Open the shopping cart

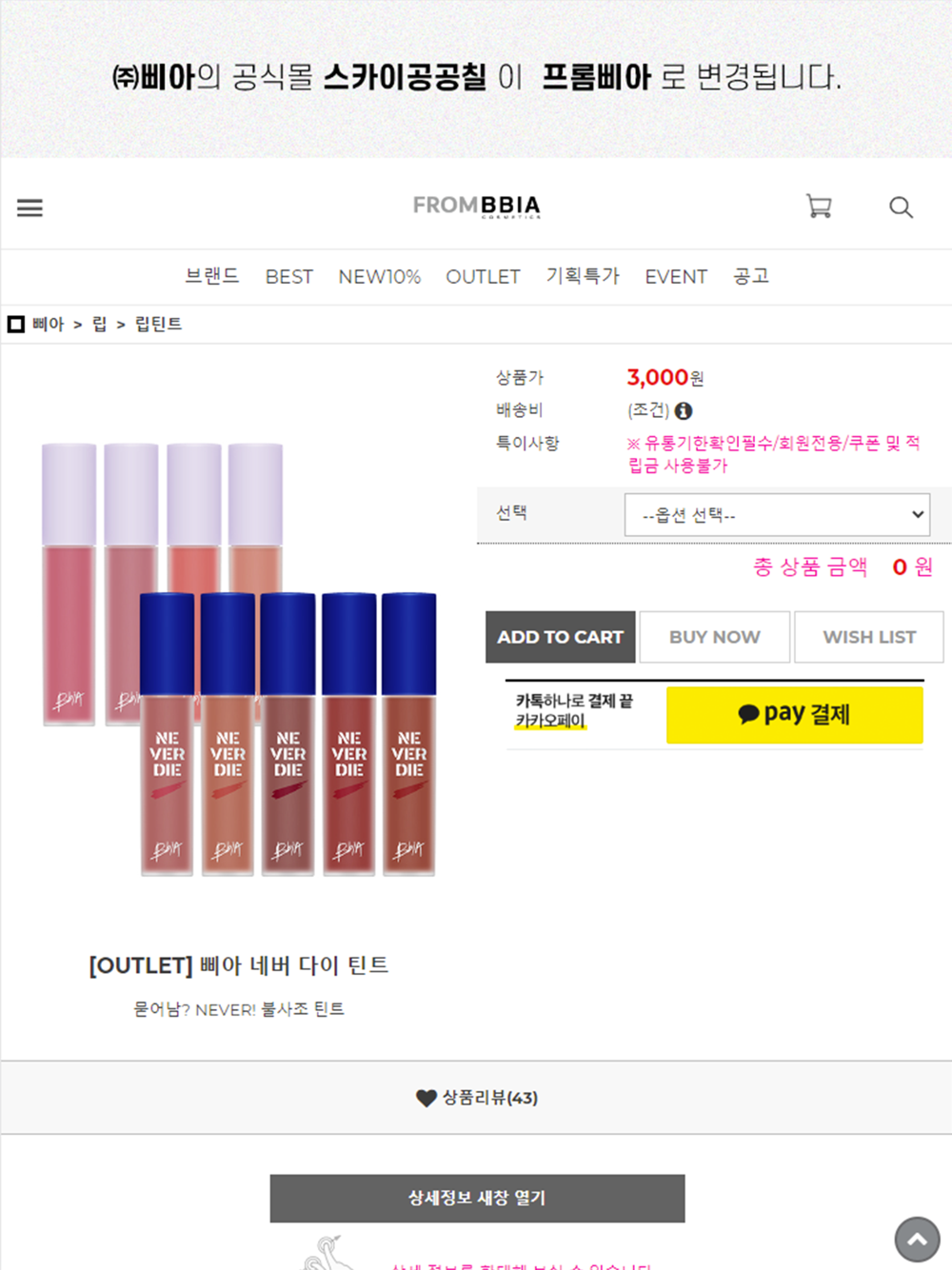[819, 206]
